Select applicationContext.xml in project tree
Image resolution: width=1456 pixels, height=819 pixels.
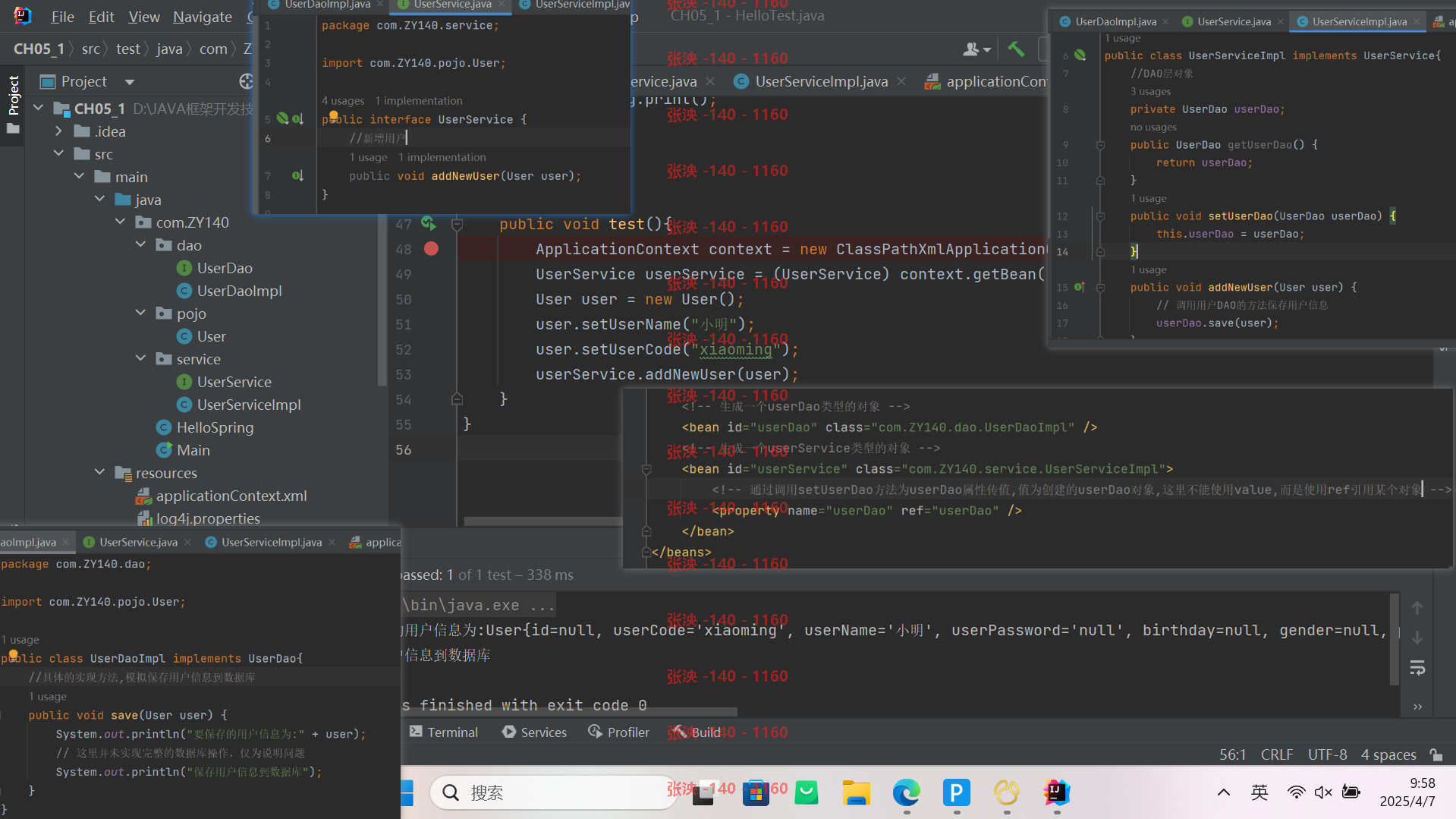click(222, 496)
